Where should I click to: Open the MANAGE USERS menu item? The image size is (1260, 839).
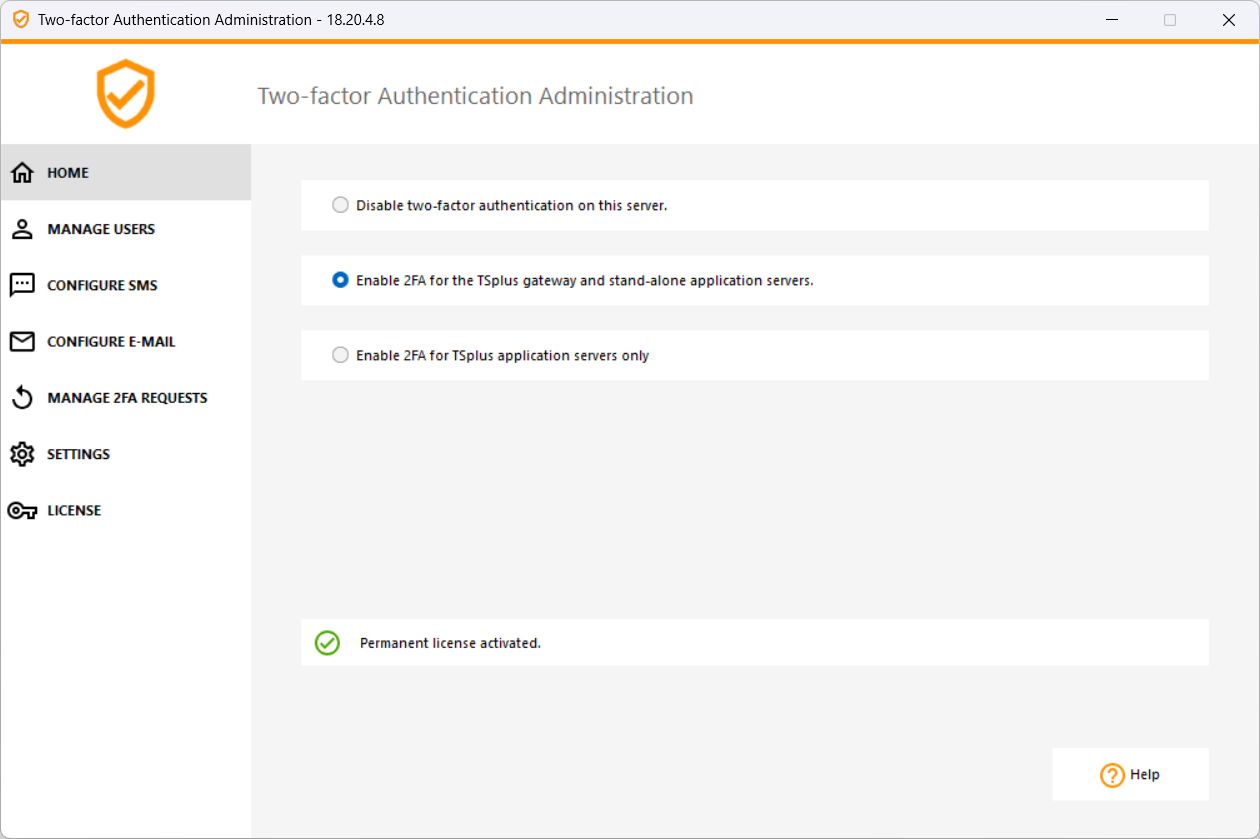pyautogui.click(x=126, y=229)
